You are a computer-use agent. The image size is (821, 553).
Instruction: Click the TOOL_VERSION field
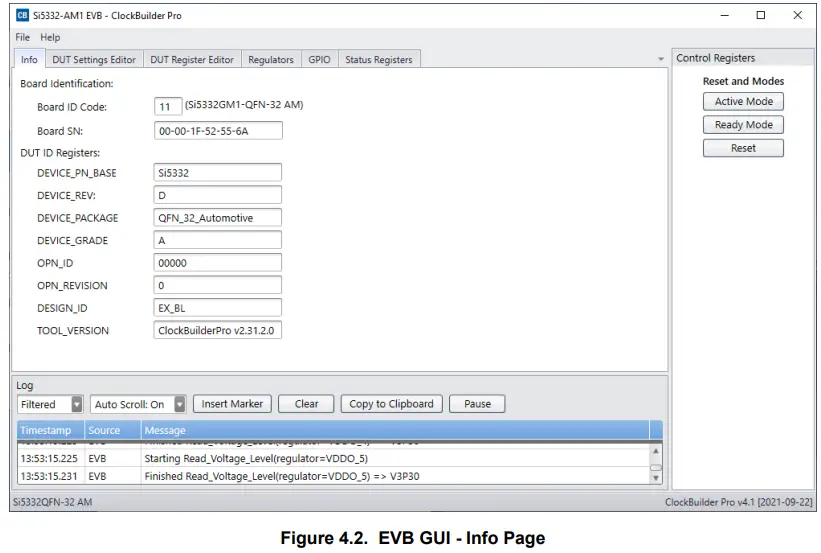218,330
